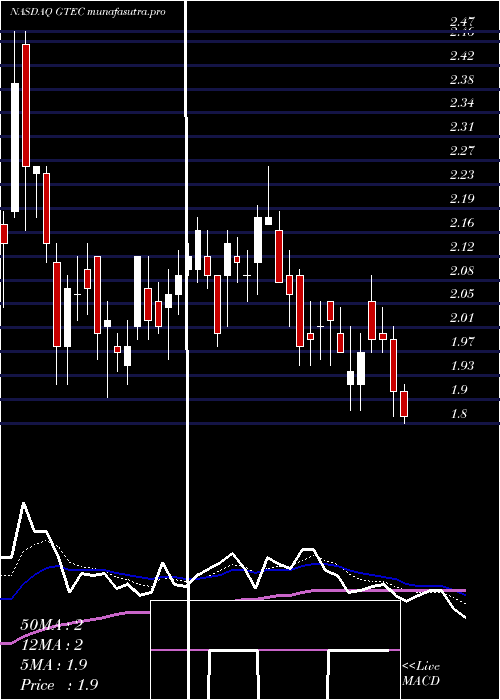Click the 2.47 price axis label
Viewport: 500px width, 700px height.
(x=462, y=21)
